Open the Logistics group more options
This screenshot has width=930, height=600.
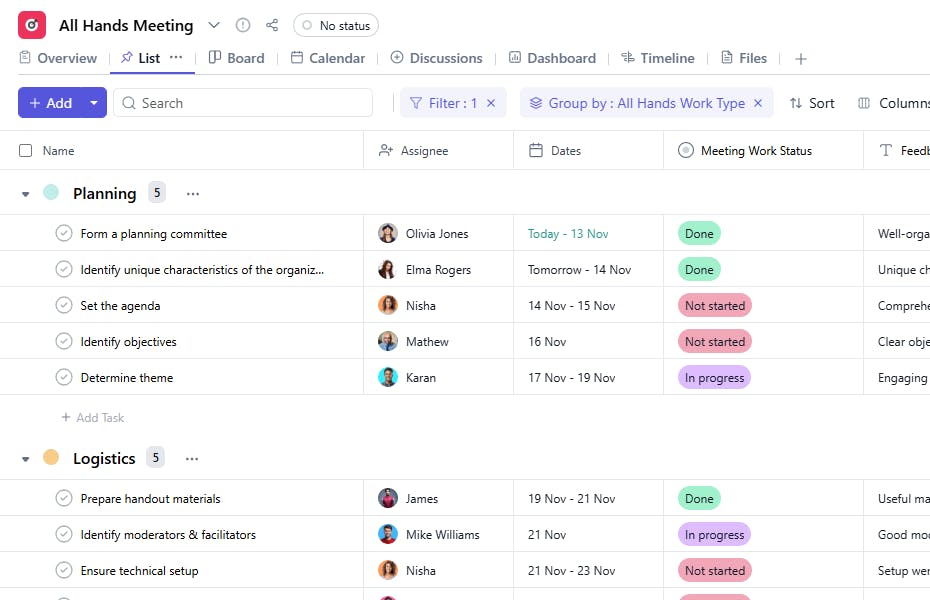pyautogui.click(x=192, y=459)
